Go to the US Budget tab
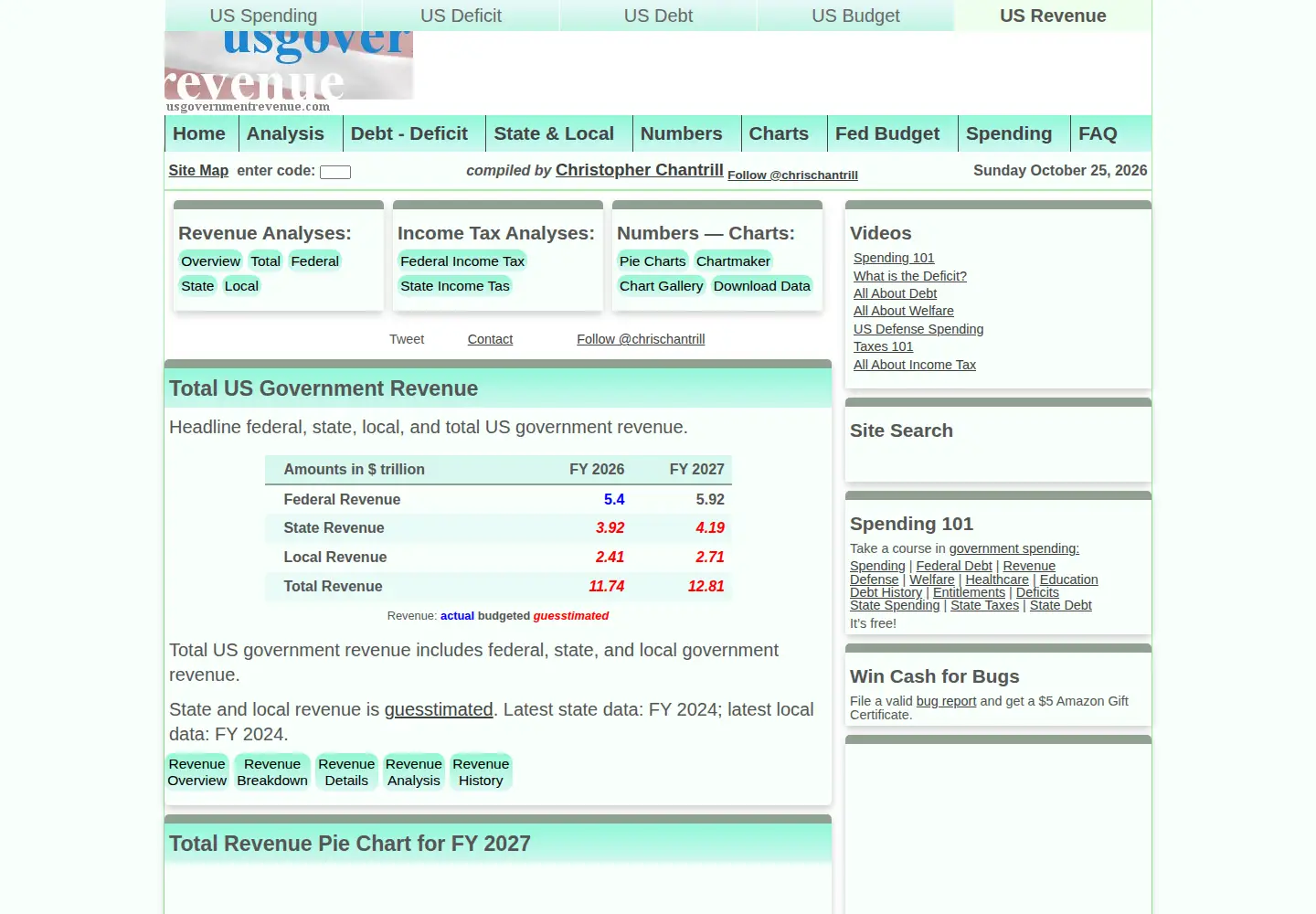1316x914 pixels. coord(855,16)
